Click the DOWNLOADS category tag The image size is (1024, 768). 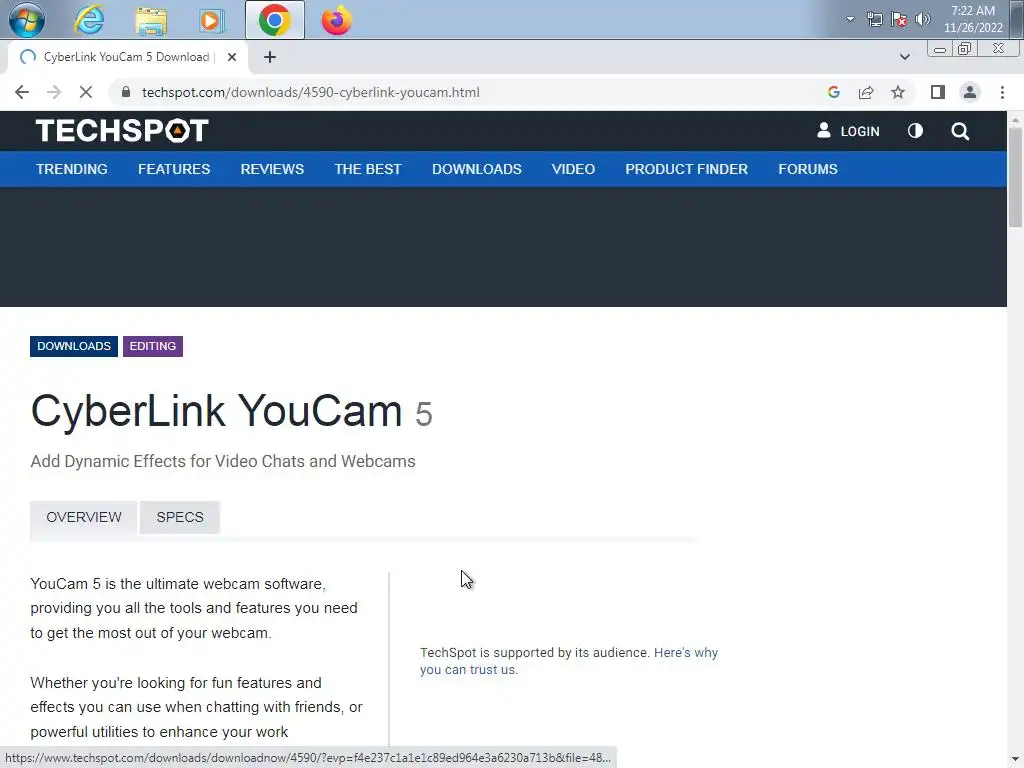[74, 346]
